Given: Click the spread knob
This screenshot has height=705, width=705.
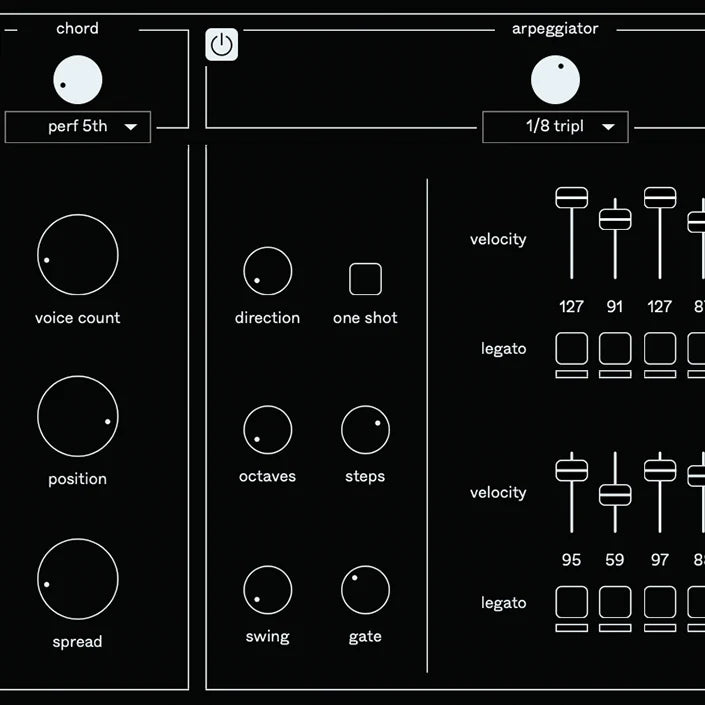Looking at the screenshot, I should 78,579.
